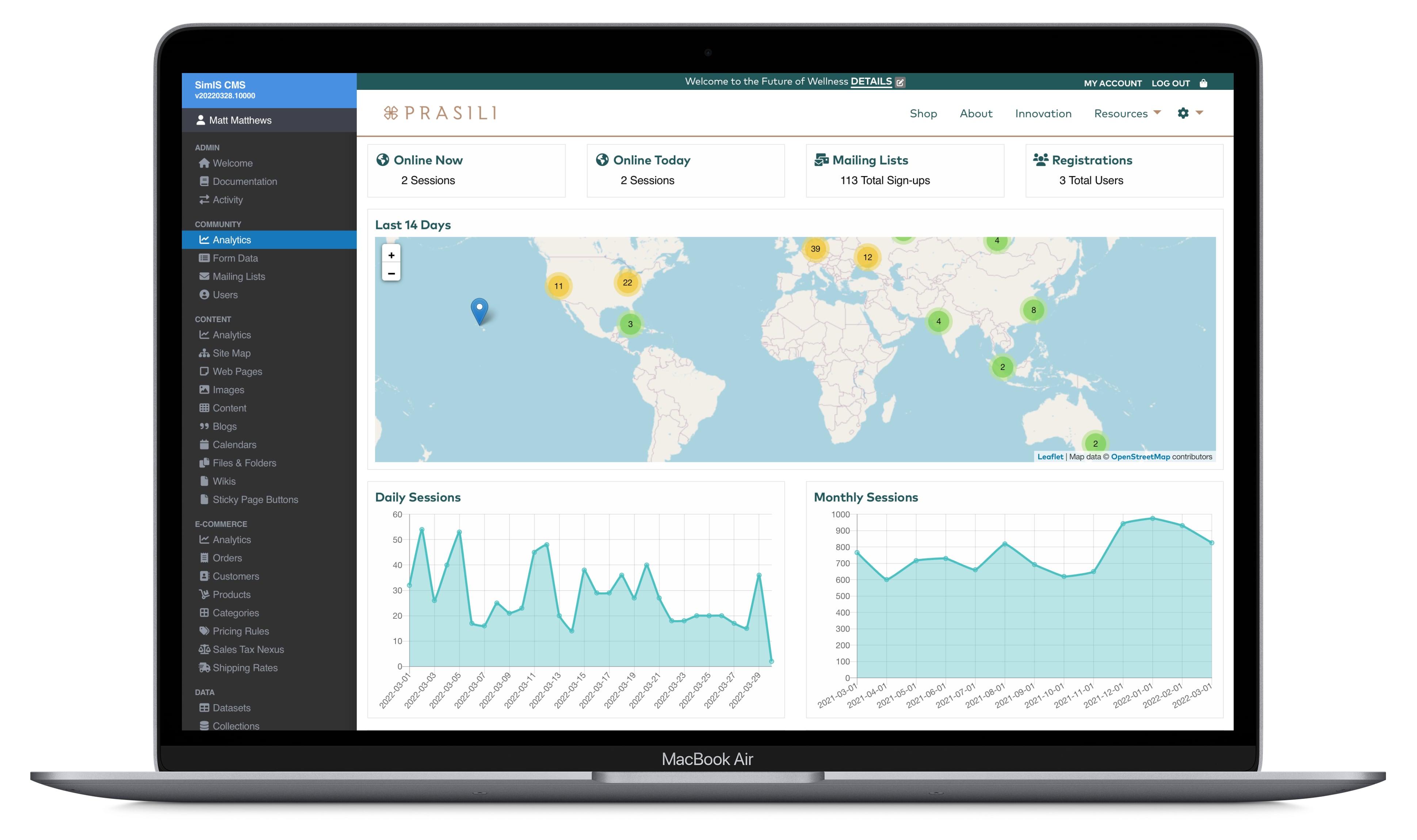
Task: Click the About menu item in navigation
Action: pos(975,112)
